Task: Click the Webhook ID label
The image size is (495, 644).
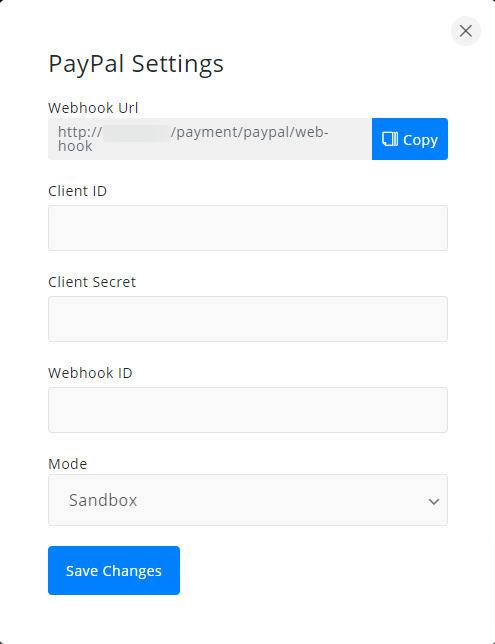Action: [x=90, y=373]
